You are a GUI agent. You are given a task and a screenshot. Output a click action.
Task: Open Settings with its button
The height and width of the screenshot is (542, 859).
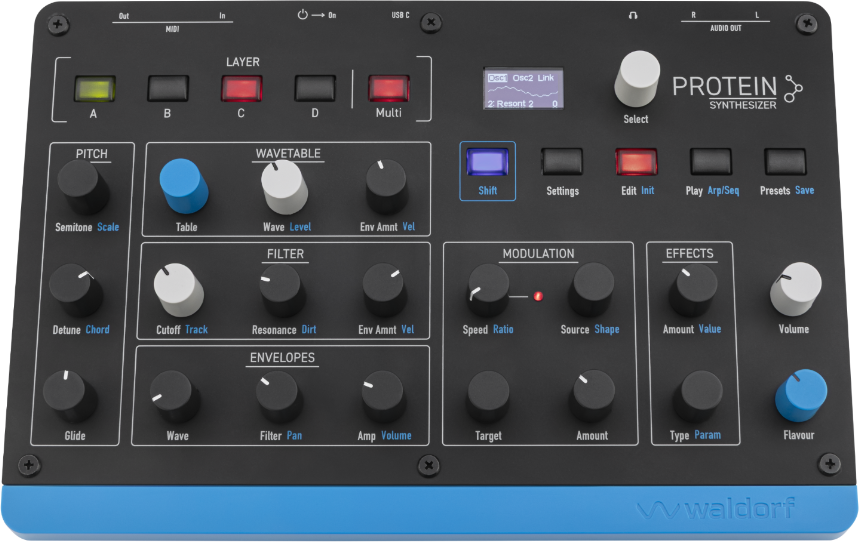click(562, 161)
